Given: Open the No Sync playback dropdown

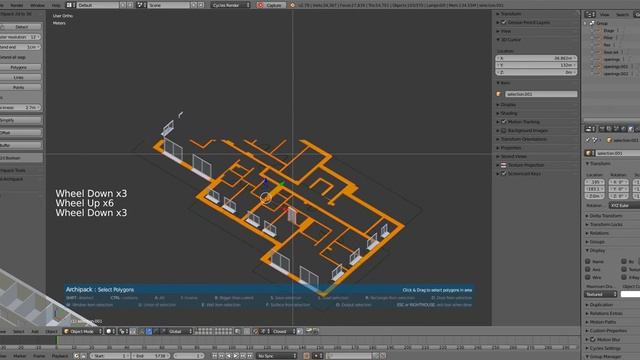Looking at the screenshot, I should coord(276,356).
